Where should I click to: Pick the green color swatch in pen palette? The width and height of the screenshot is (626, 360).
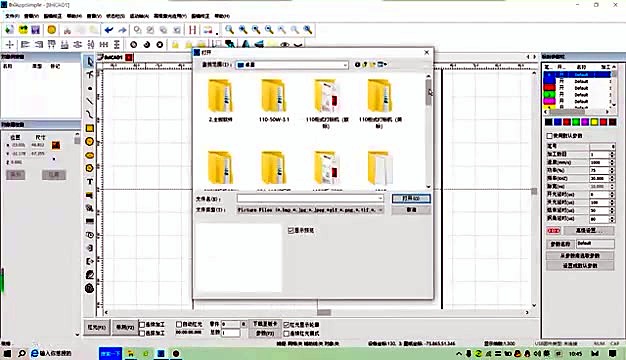(576, 122)
